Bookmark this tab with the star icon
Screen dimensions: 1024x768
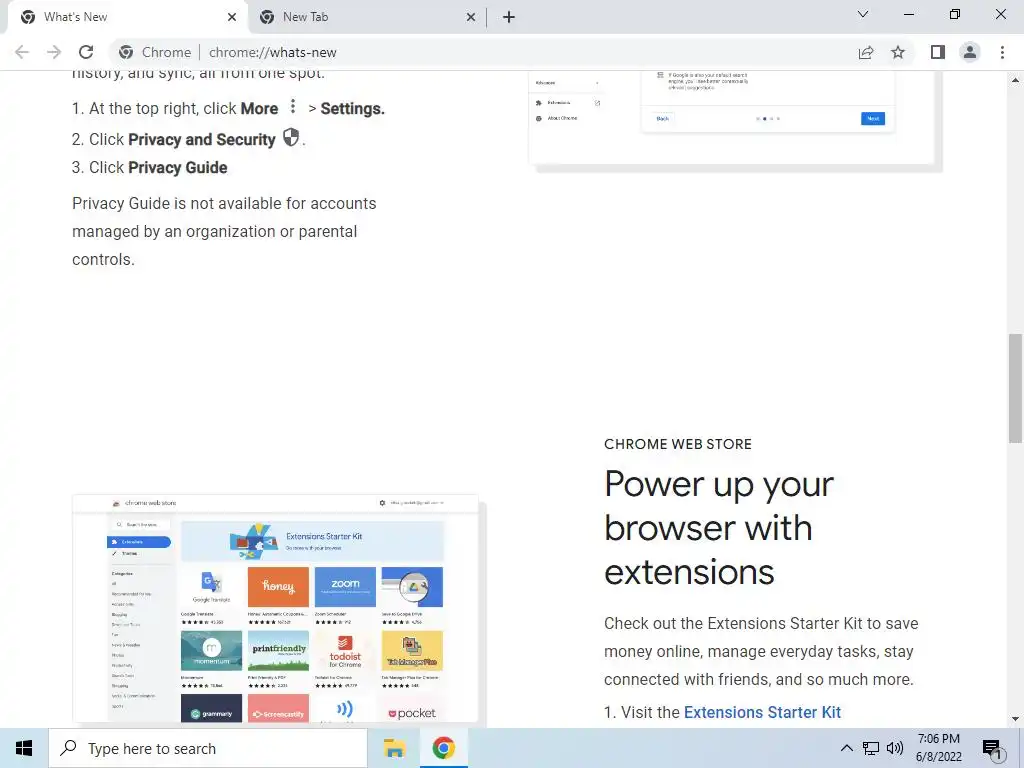898,52
